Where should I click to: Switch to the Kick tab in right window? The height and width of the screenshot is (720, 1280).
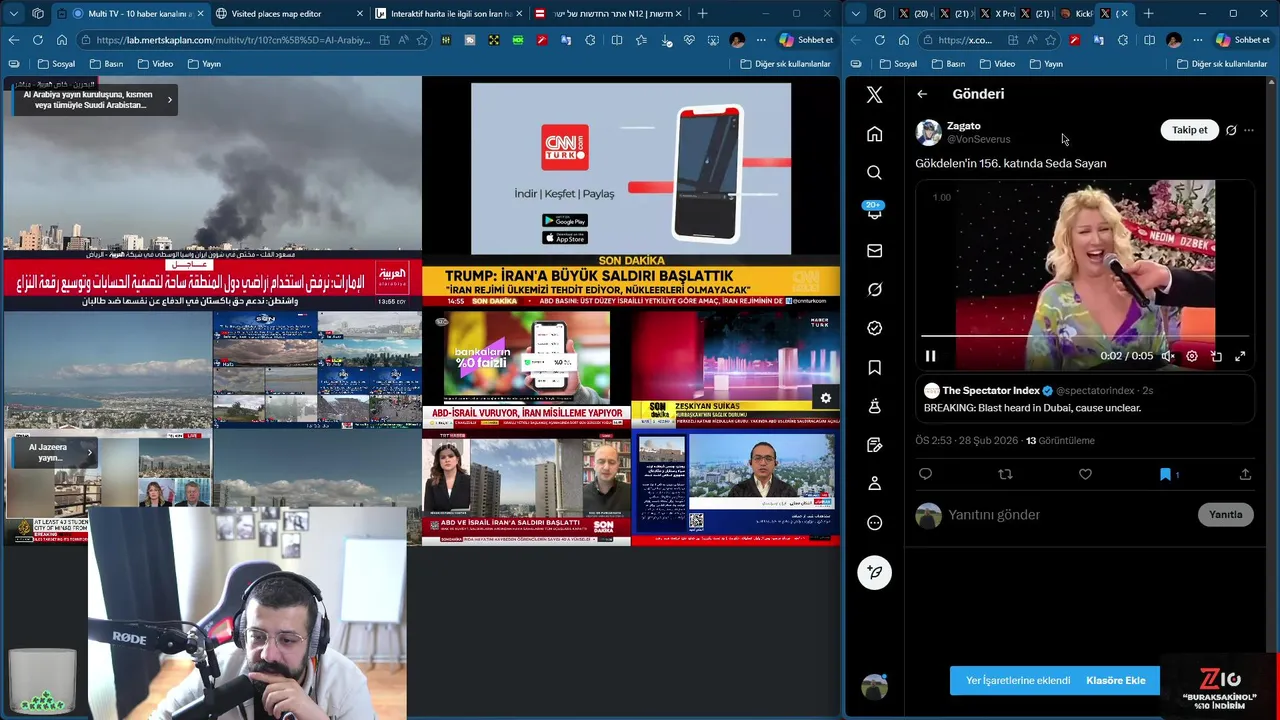(1076, 14)
